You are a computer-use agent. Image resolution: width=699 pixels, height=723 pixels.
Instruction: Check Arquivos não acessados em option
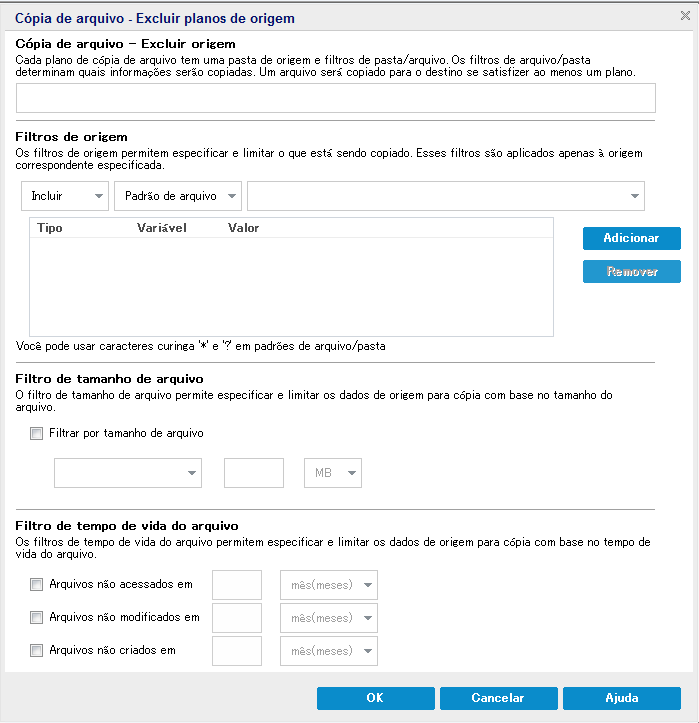tap(37, 585)
